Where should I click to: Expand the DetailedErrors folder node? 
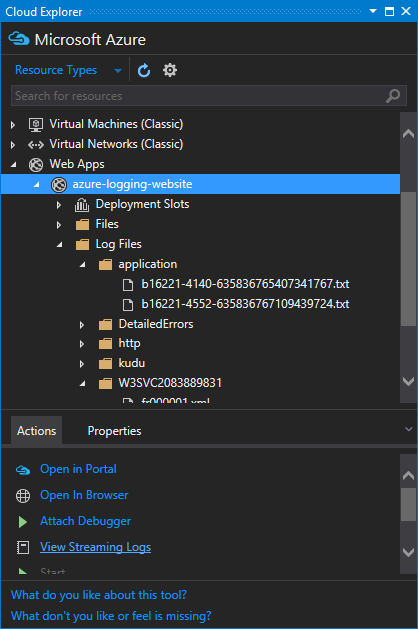click(x=82, y=325)
